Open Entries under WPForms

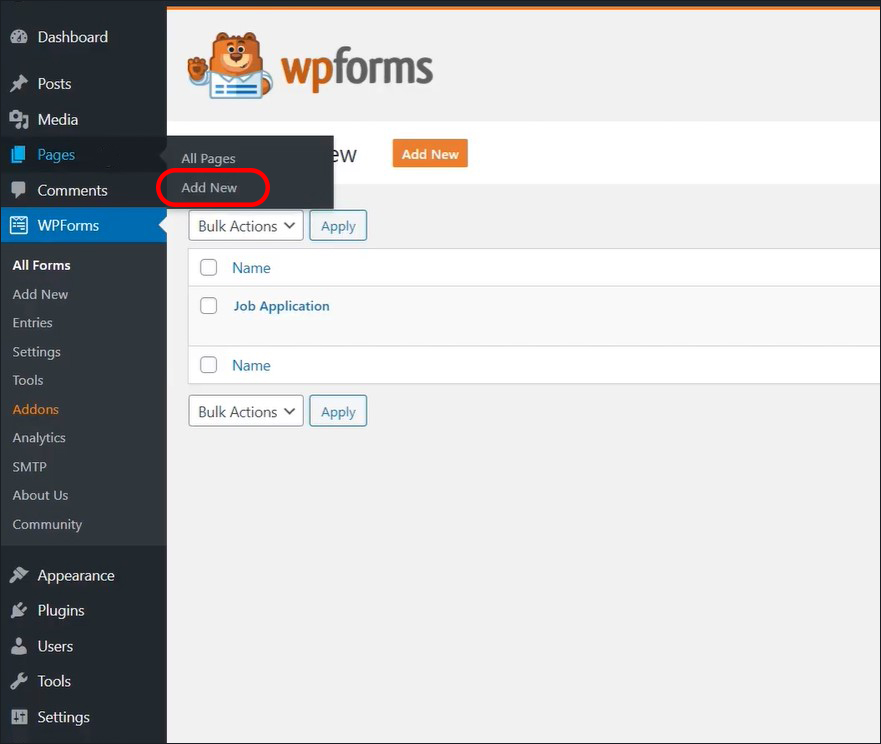tap(32, 323)
